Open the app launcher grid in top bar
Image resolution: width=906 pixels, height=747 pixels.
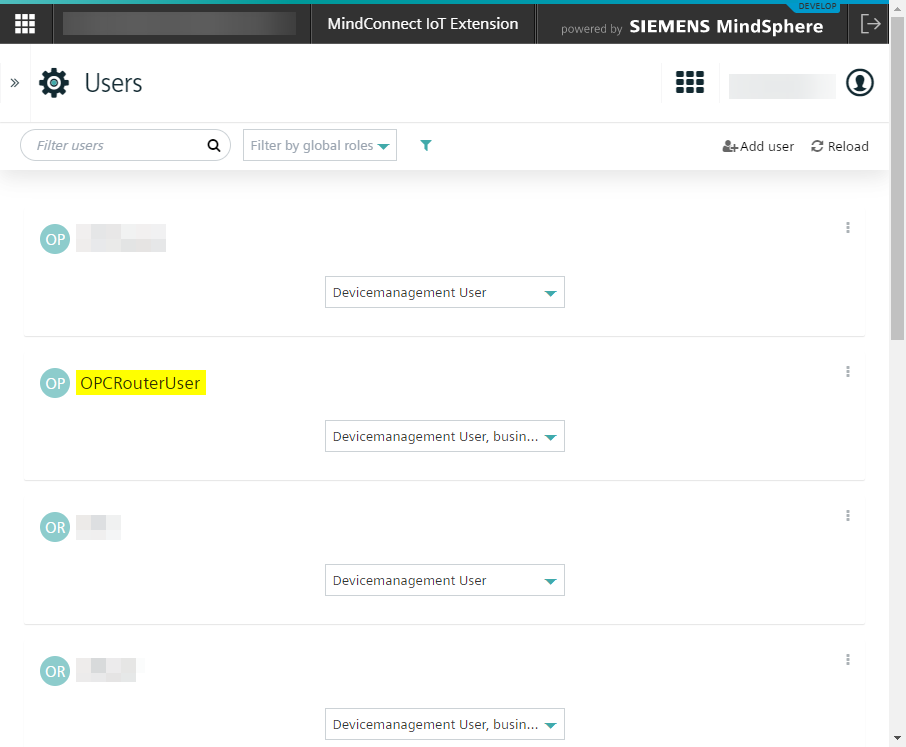[x=25, y=24]
